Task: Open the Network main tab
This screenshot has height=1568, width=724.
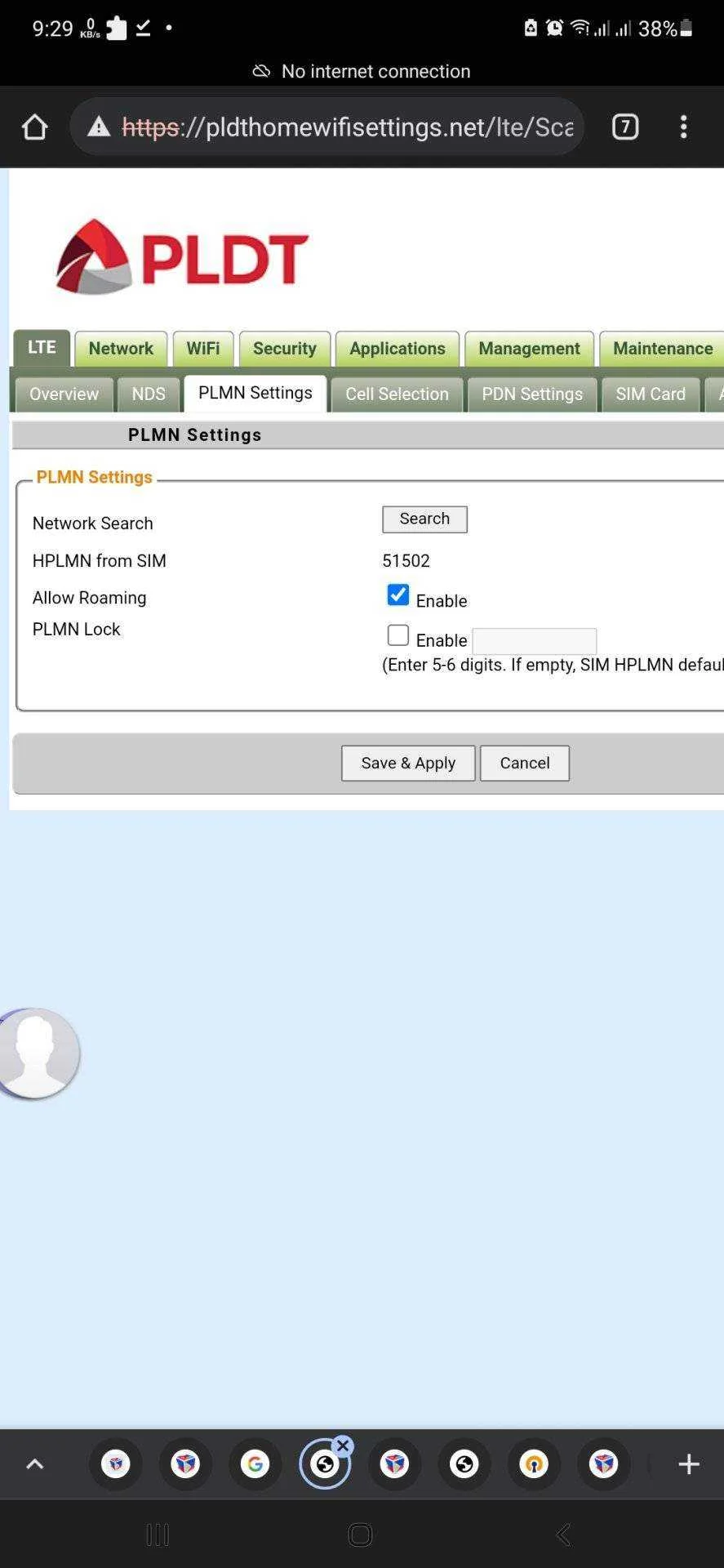Action: pyautogui.click(x=121, y=349)
